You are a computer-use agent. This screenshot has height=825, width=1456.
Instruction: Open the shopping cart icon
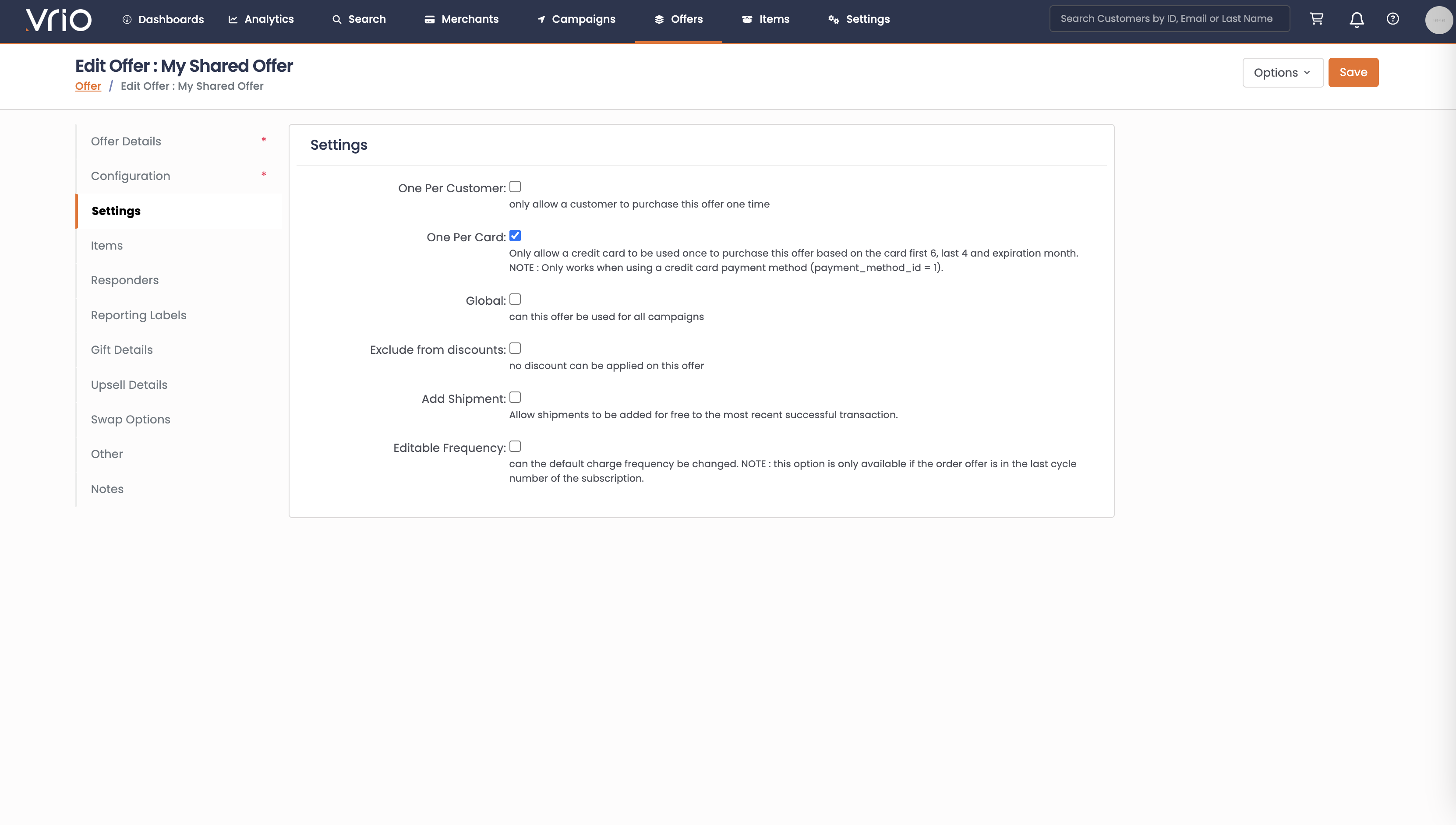(1317, 19)
